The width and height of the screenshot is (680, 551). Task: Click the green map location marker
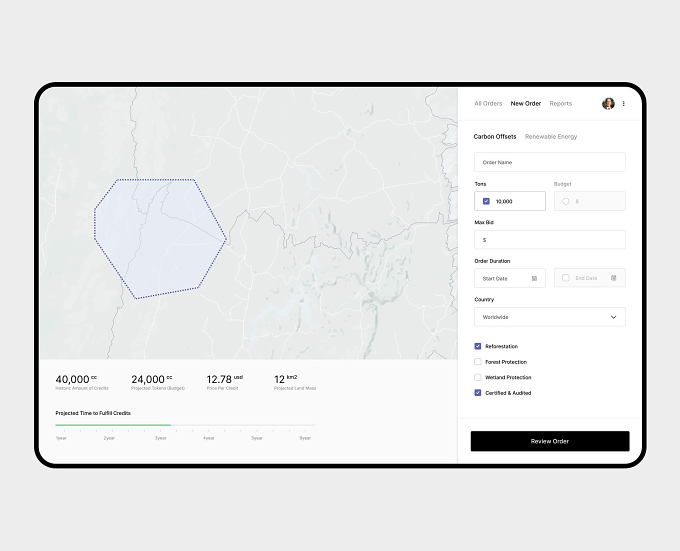tap(371, 294)
